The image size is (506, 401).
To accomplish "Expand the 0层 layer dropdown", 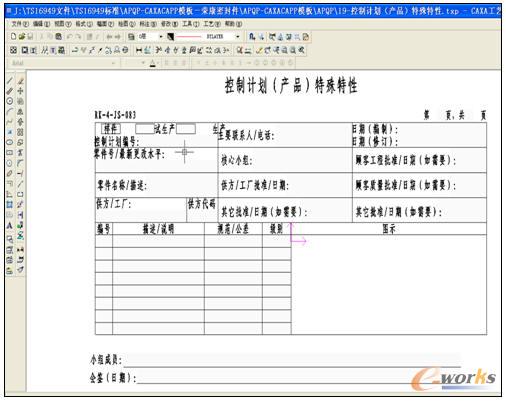I will [x=161, y=36].
